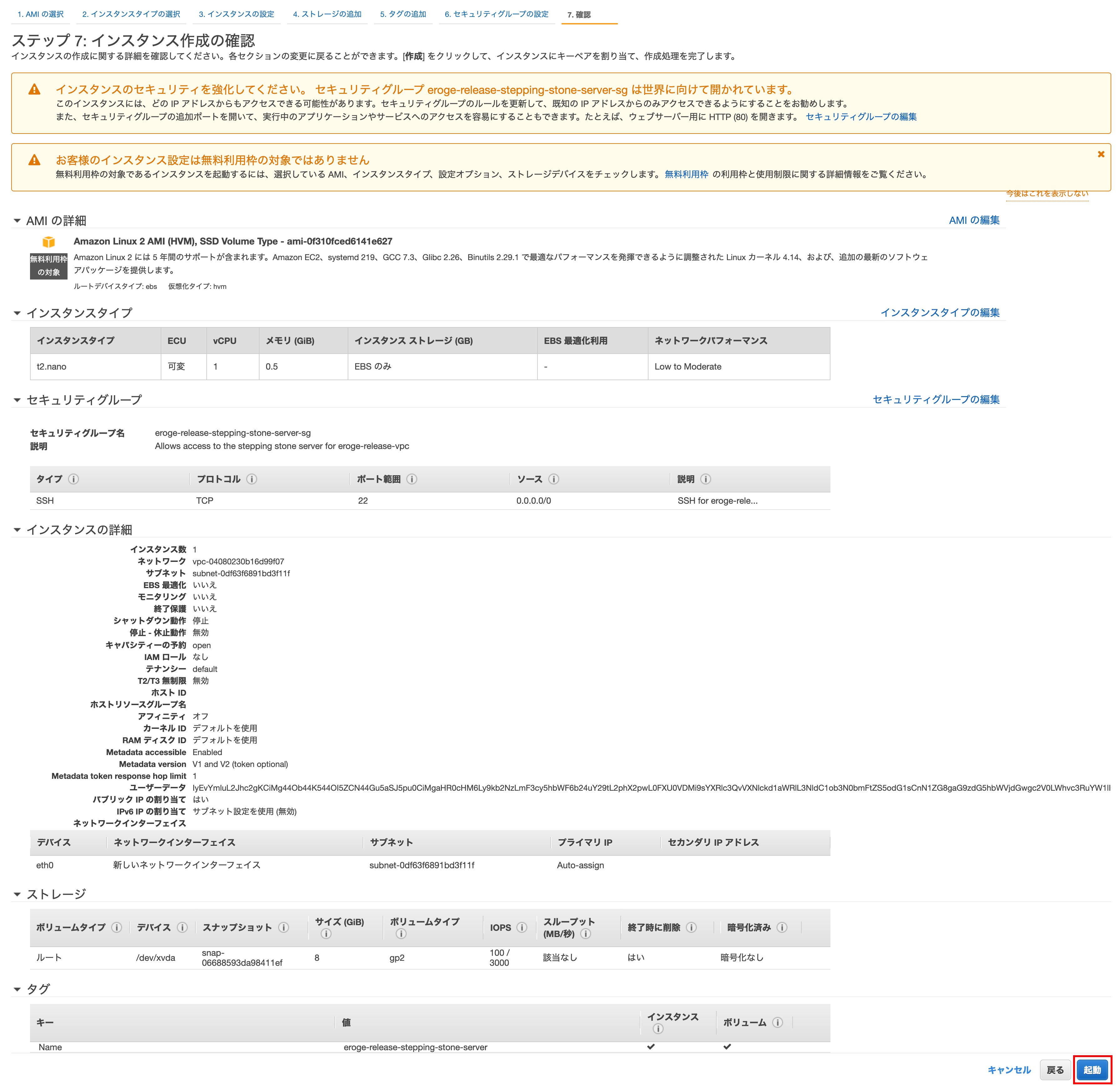1120x1089 pixels.
Task: Open step 4 ストレージの追加 tab
Action: point(327,14)
